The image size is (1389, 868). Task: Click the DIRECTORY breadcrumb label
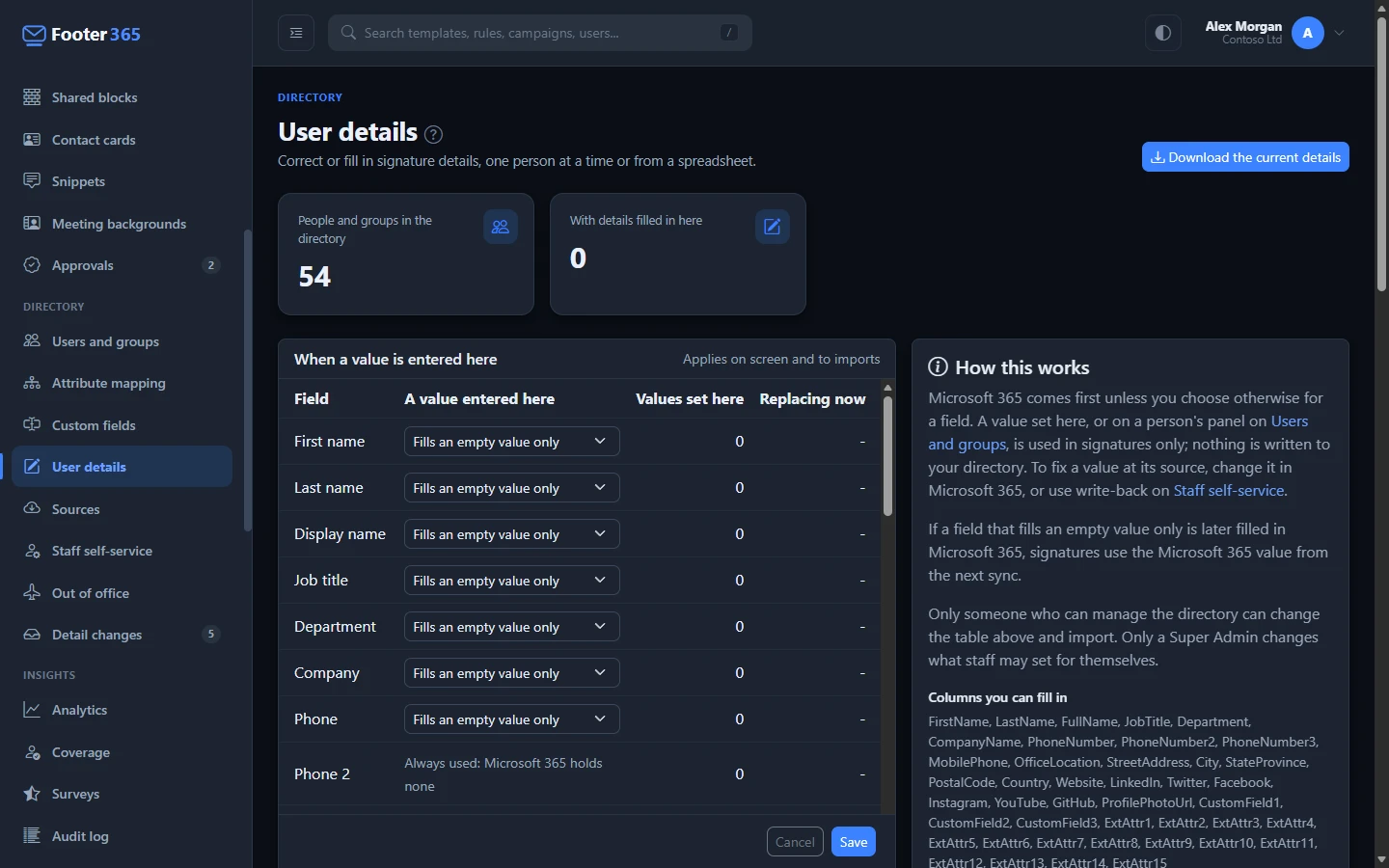310,97
